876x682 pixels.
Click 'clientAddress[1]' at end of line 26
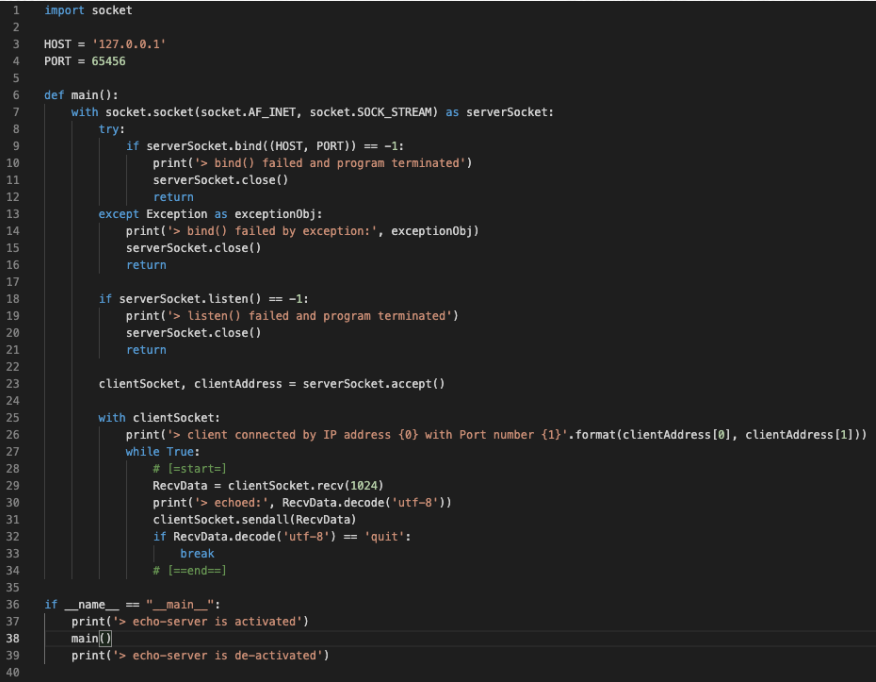799,435
